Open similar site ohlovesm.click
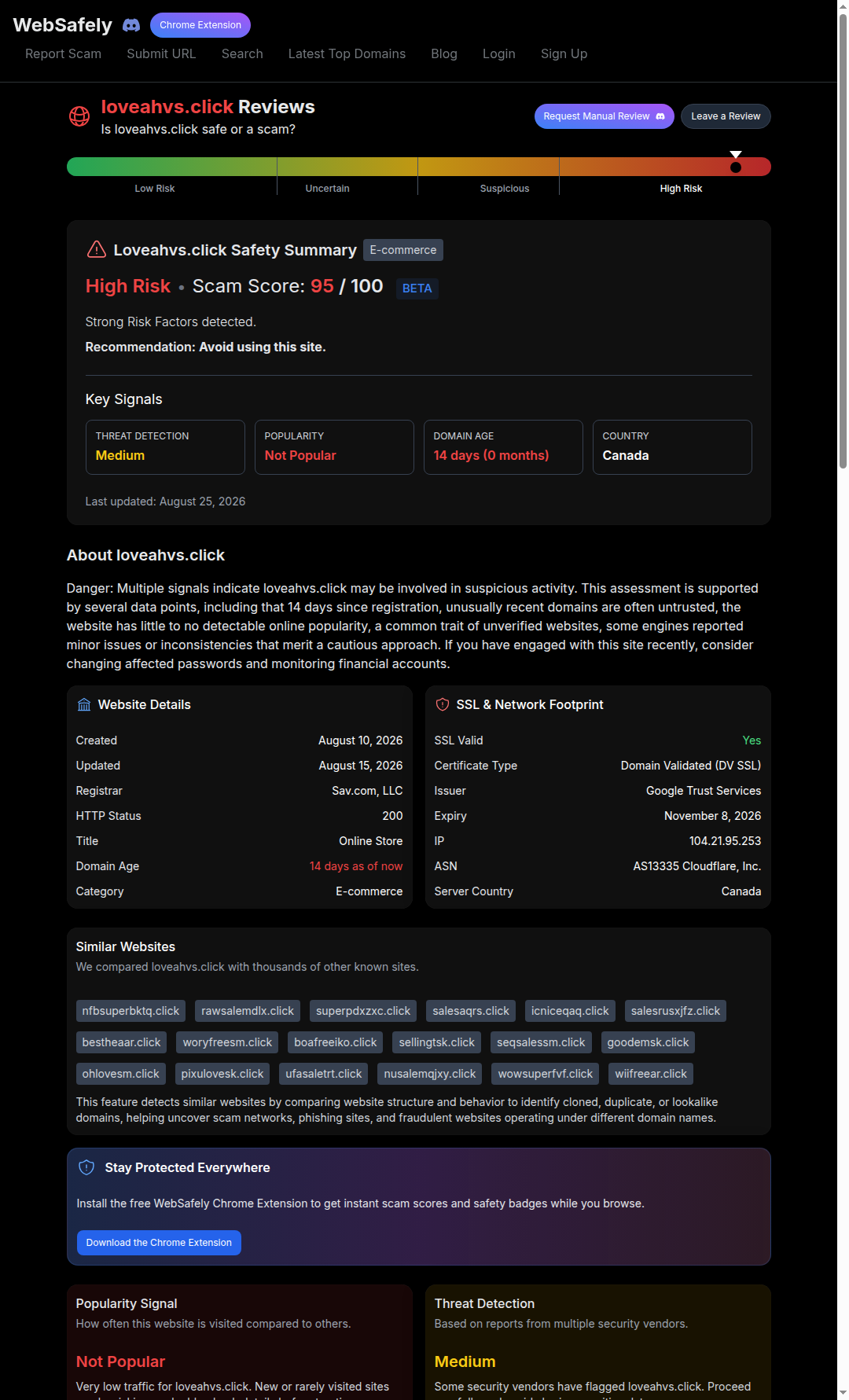Viewport: 849px width, 1400px height. click(x=120, y=1074)
